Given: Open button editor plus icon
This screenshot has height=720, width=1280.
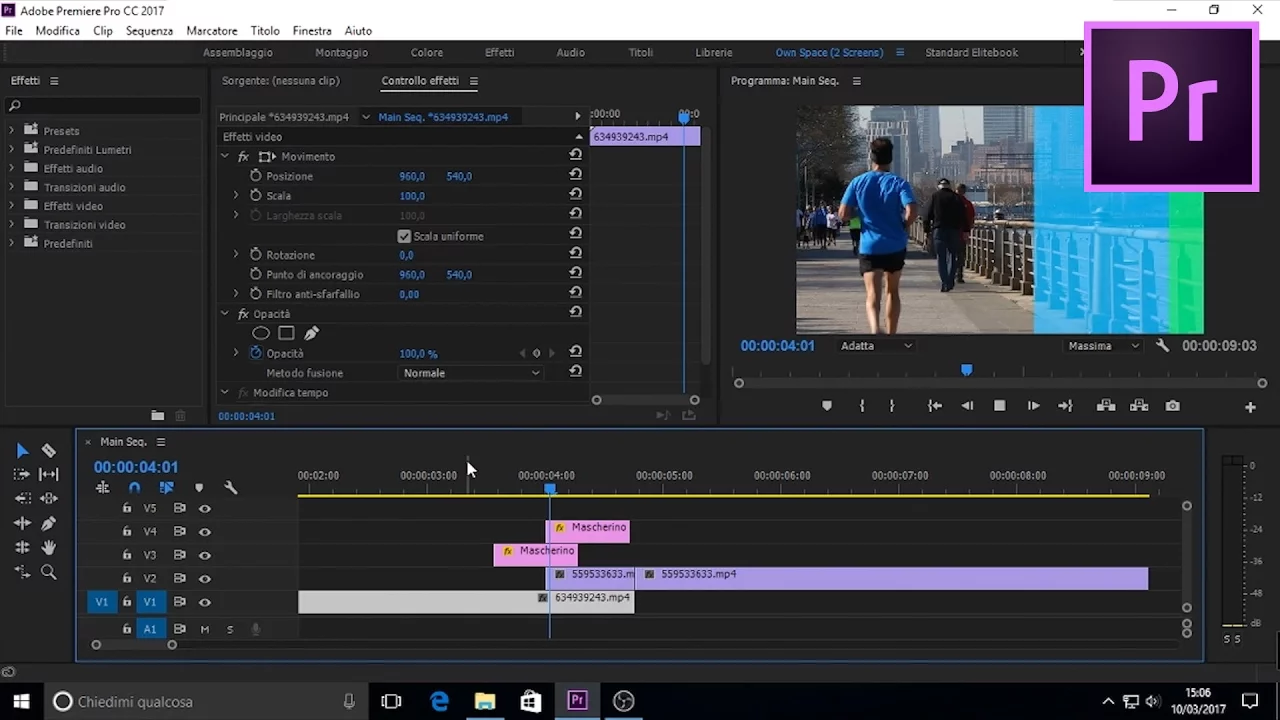Looking at the screenshot, I should (1250, 407).
